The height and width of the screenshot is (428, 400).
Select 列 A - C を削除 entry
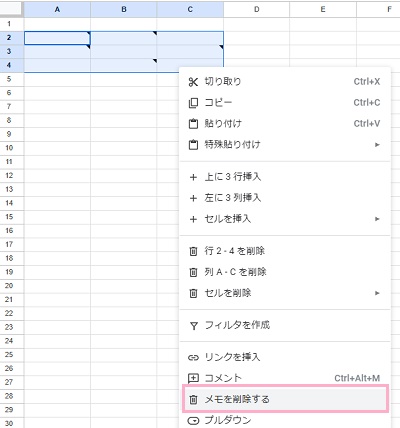(x=285, y=272)
